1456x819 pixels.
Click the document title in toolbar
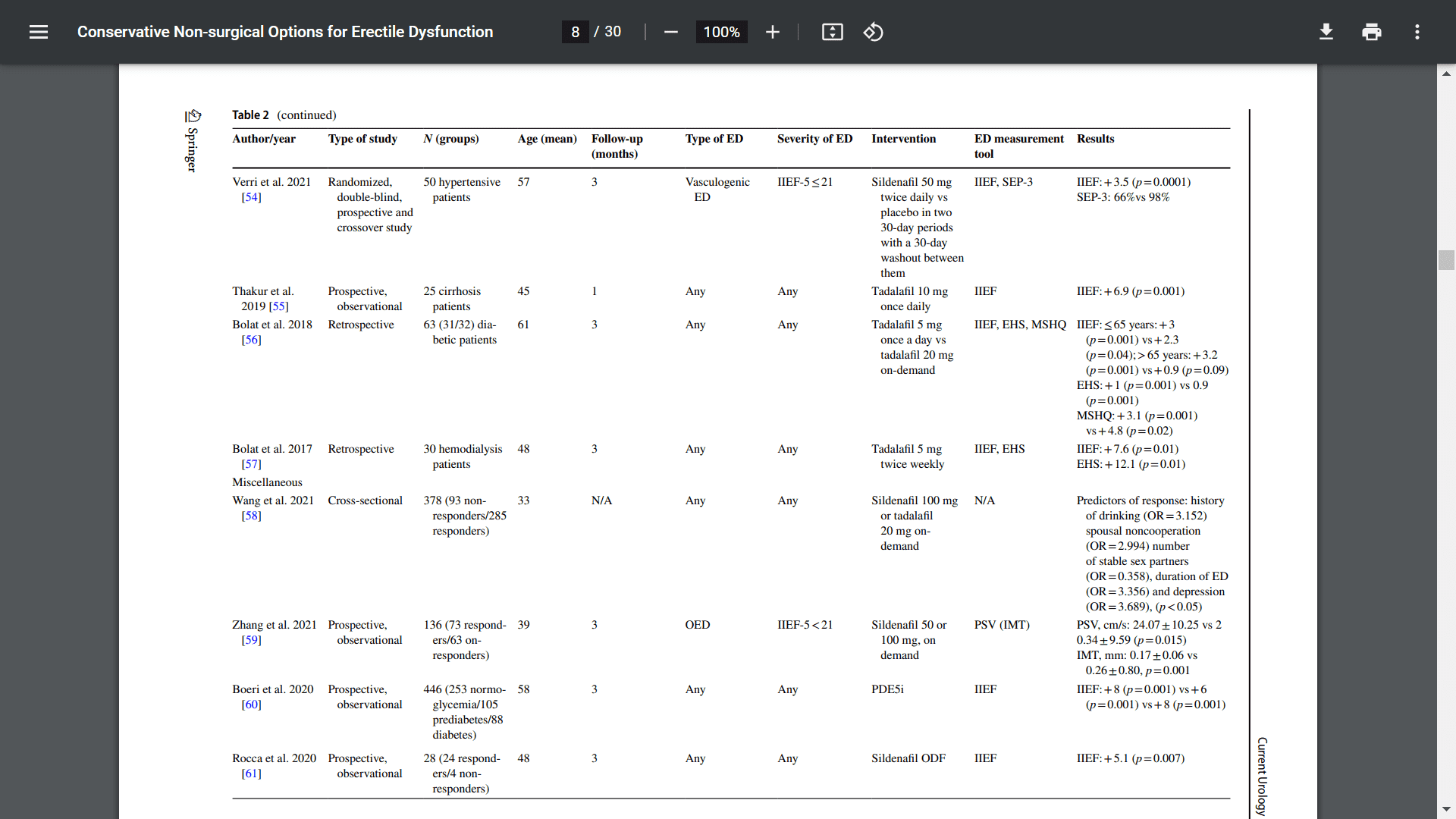285,32
